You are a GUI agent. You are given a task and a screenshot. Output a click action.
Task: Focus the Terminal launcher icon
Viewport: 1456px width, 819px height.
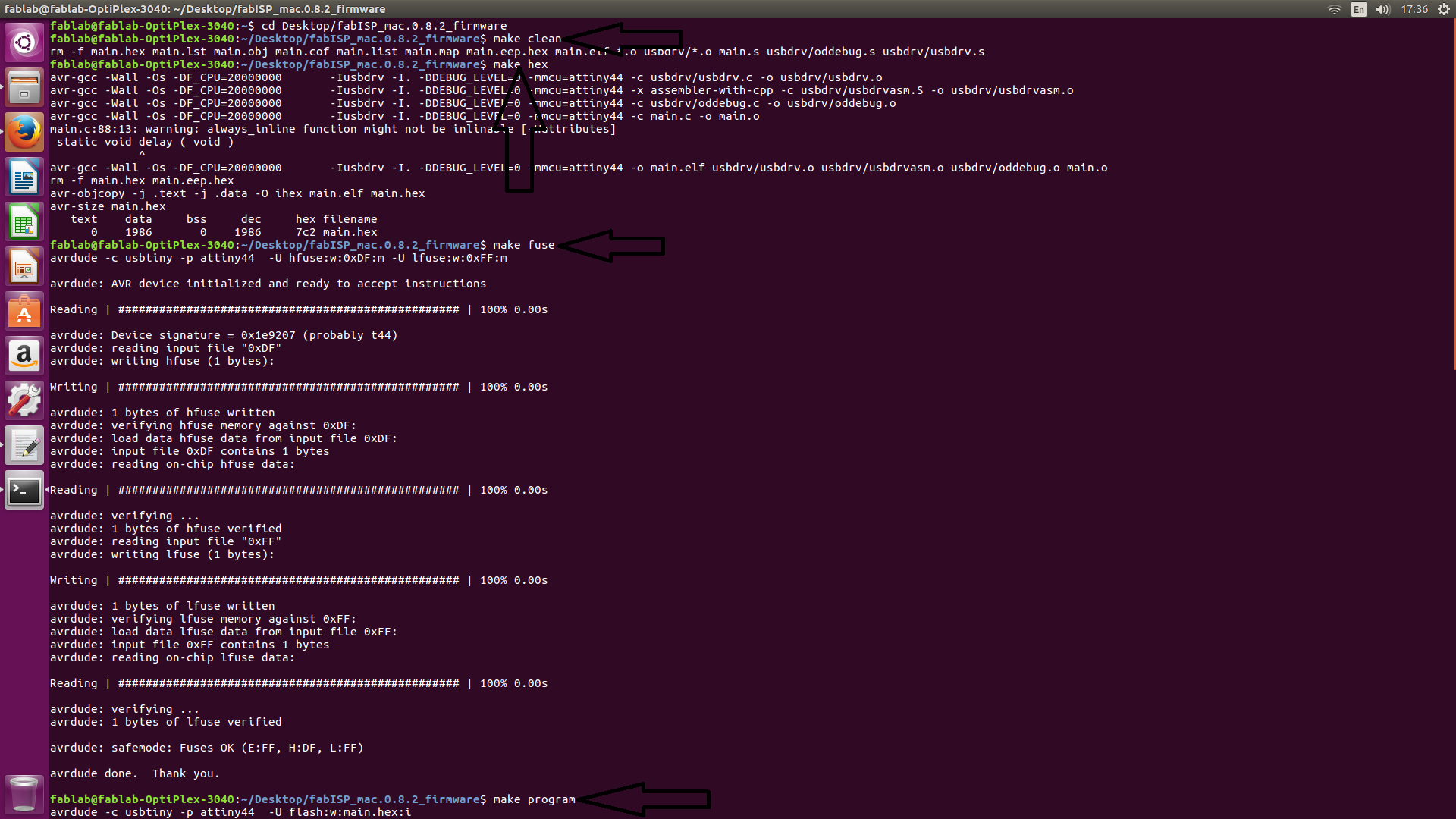(x=24, y=490)
